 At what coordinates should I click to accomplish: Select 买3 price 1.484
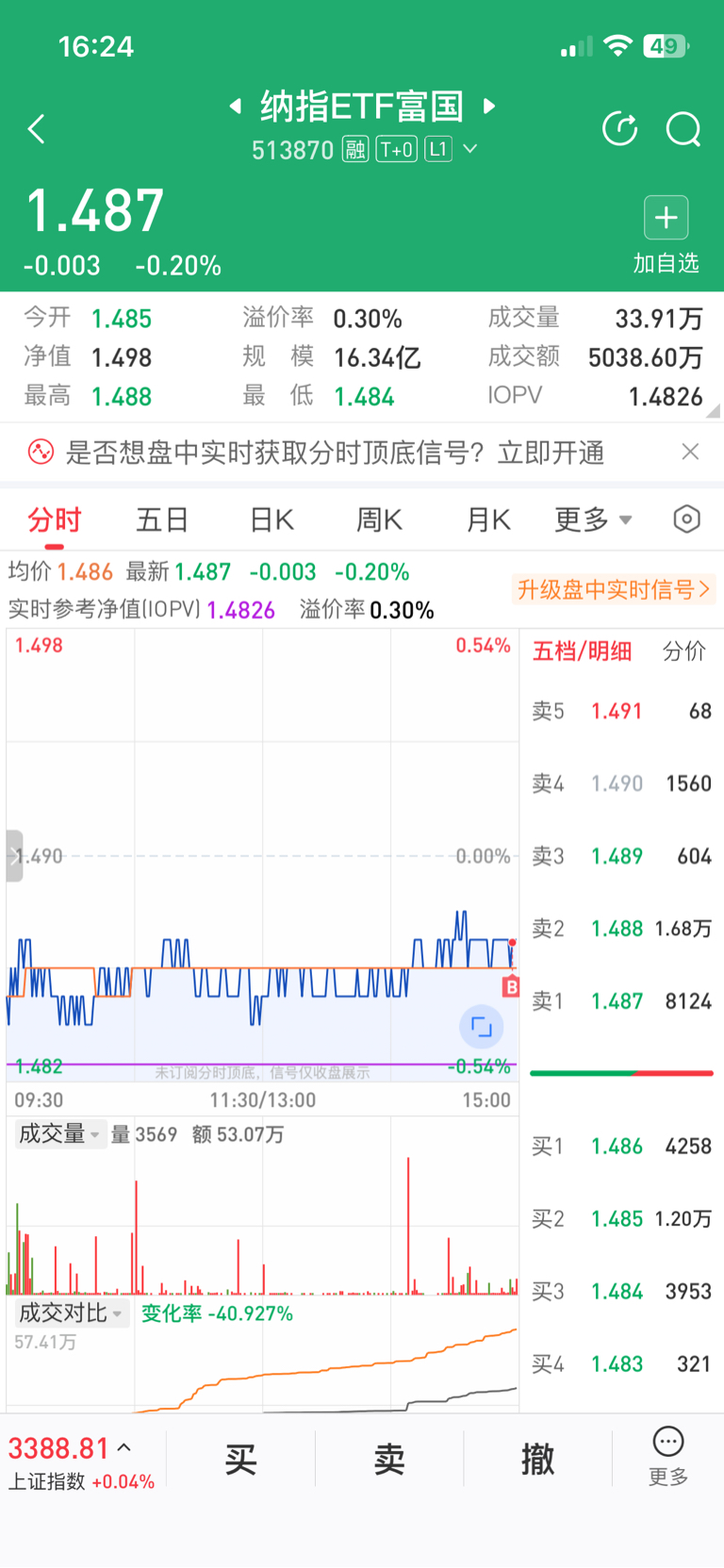tap(617, 1292)
